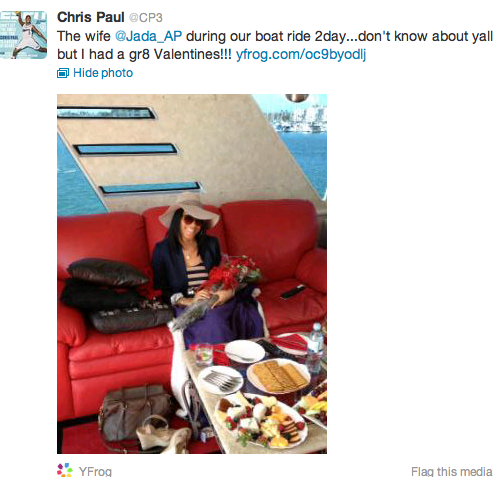Open the Chris Paul display name
Viewport: 503px width, 477px height.
tap(90, 17)
